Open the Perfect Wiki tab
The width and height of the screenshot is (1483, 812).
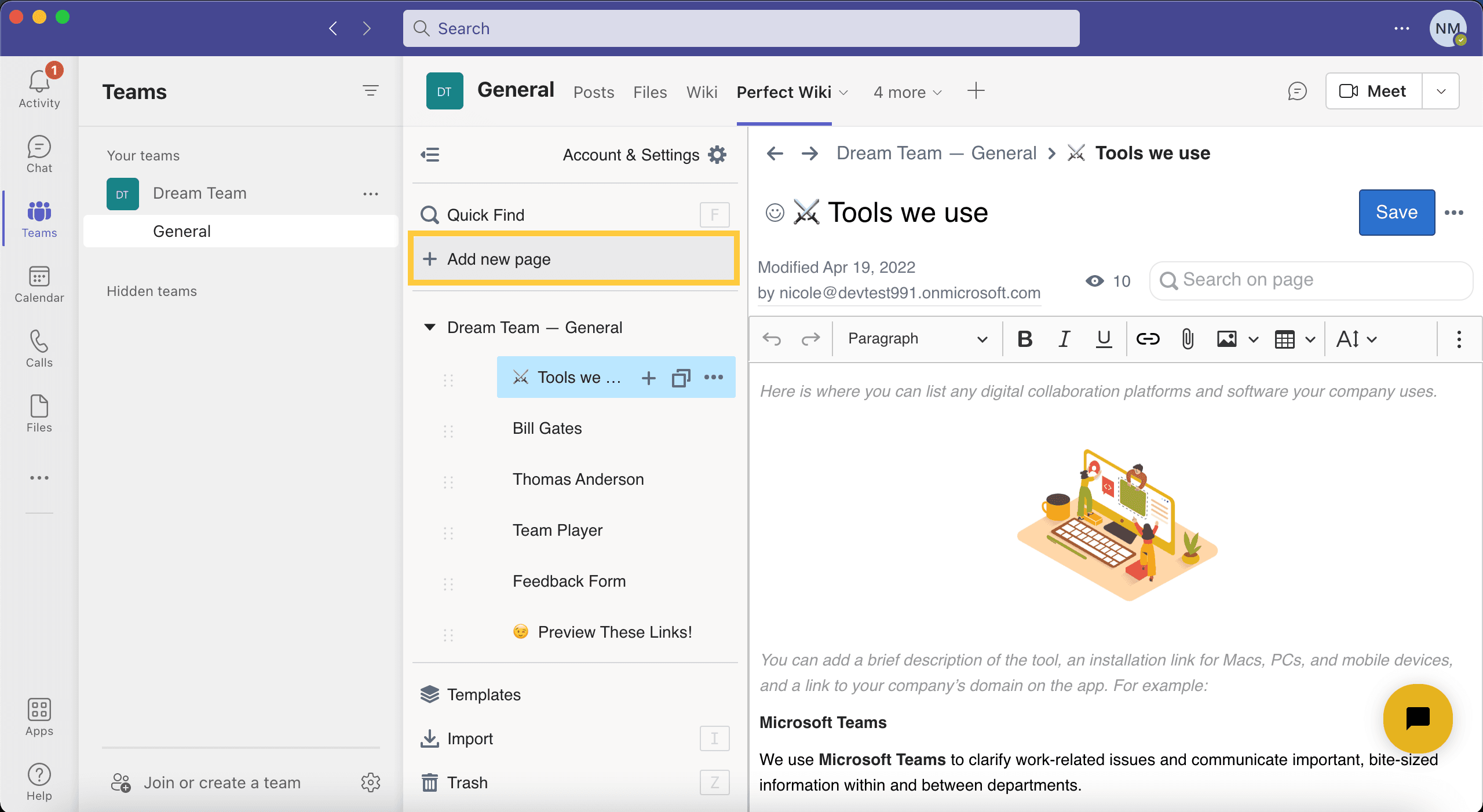point(783,92)
